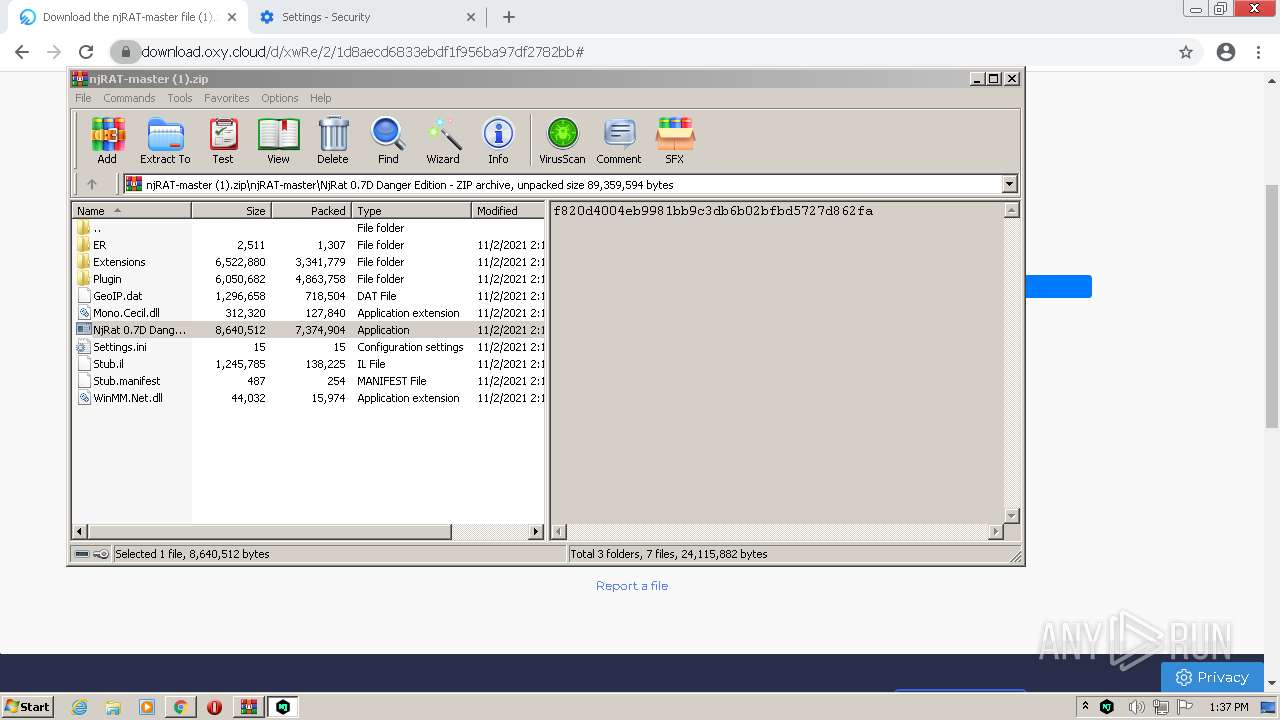The width and height of the screenshot is (1280, 720).
Task: Click the Add toolbar icon in WinRAR
Action: click(x=107, y=140)
